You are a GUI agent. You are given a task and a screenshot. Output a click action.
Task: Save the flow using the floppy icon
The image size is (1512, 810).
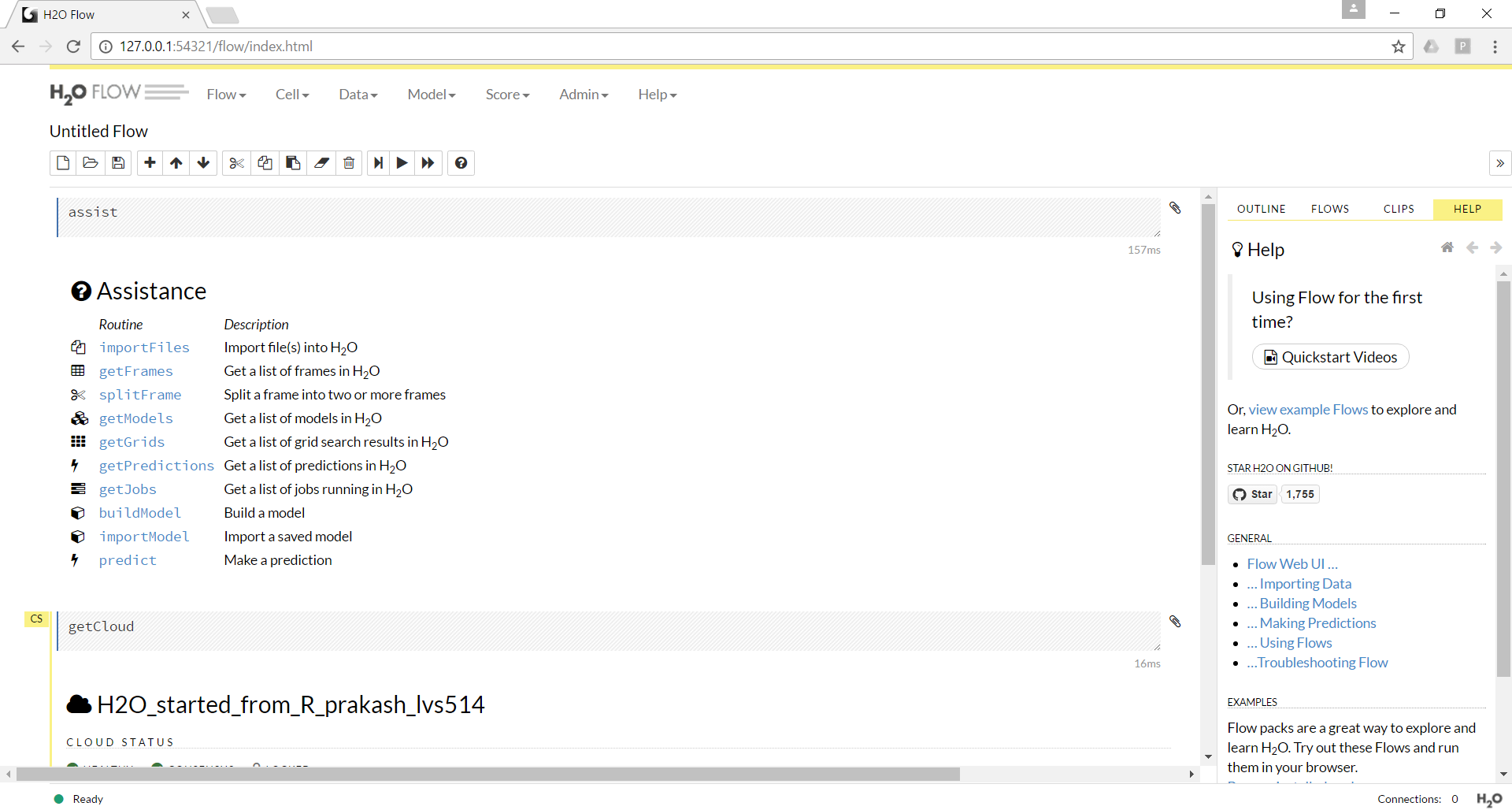point(118,163)
